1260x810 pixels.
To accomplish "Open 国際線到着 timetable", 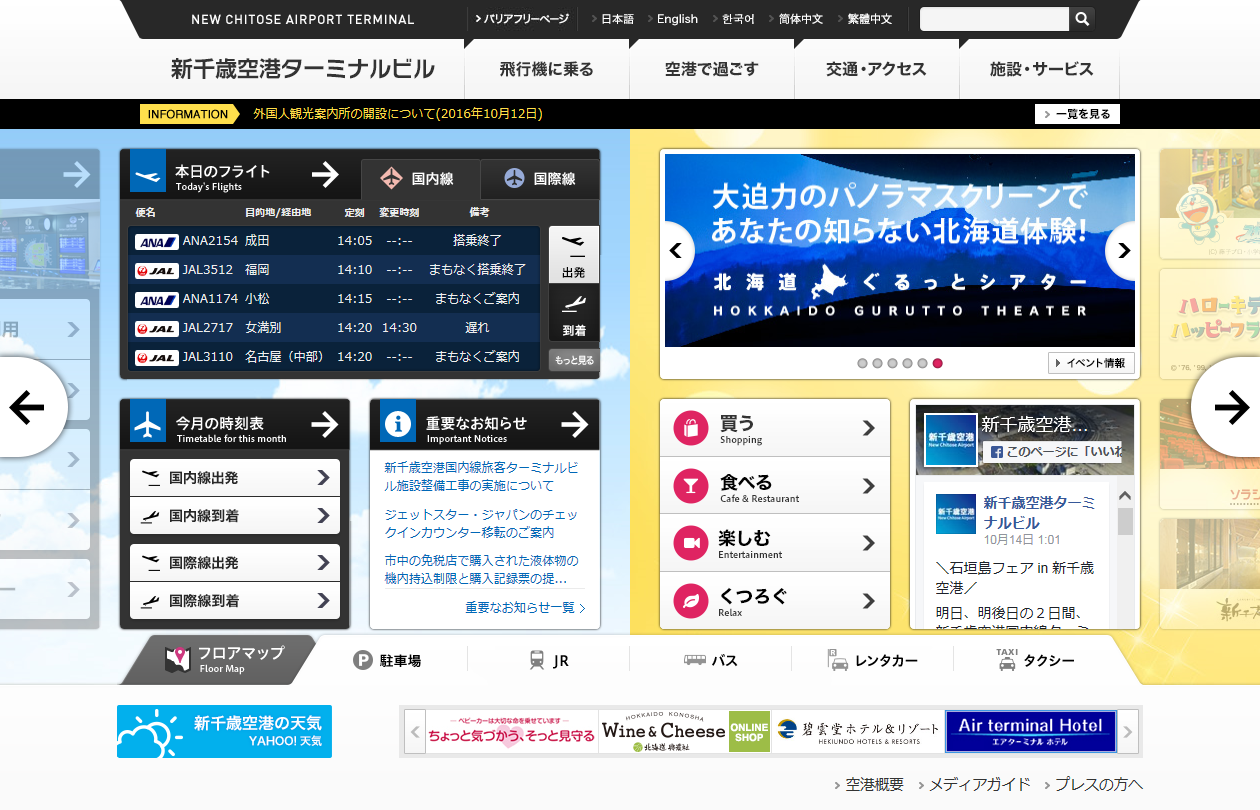I will pos(235,601).
